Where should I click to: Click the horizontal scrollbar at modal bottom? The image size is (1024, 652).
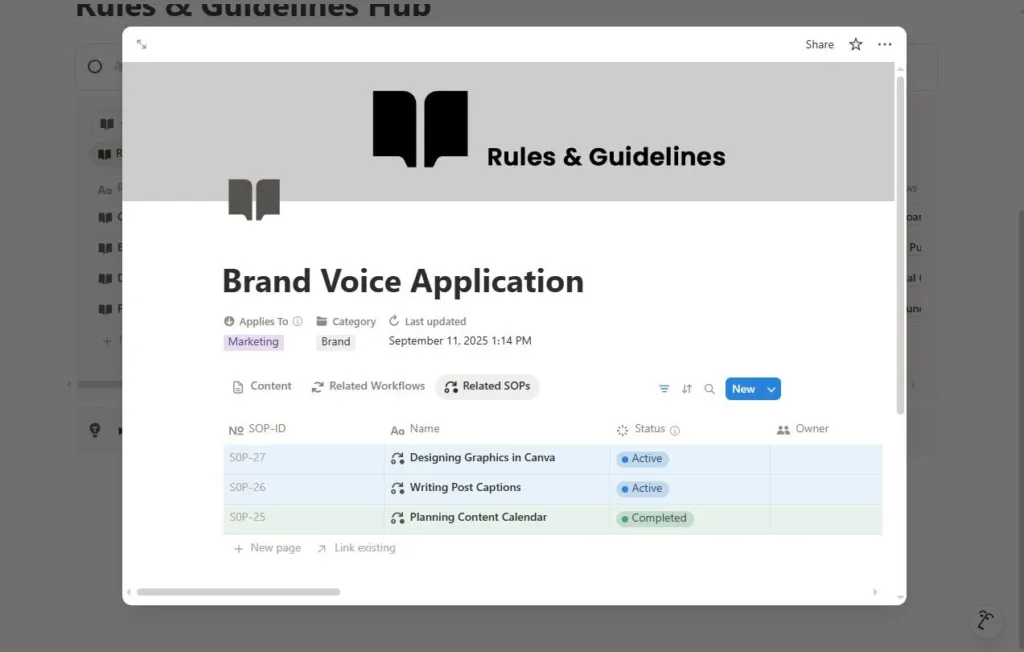coord(238,592)
